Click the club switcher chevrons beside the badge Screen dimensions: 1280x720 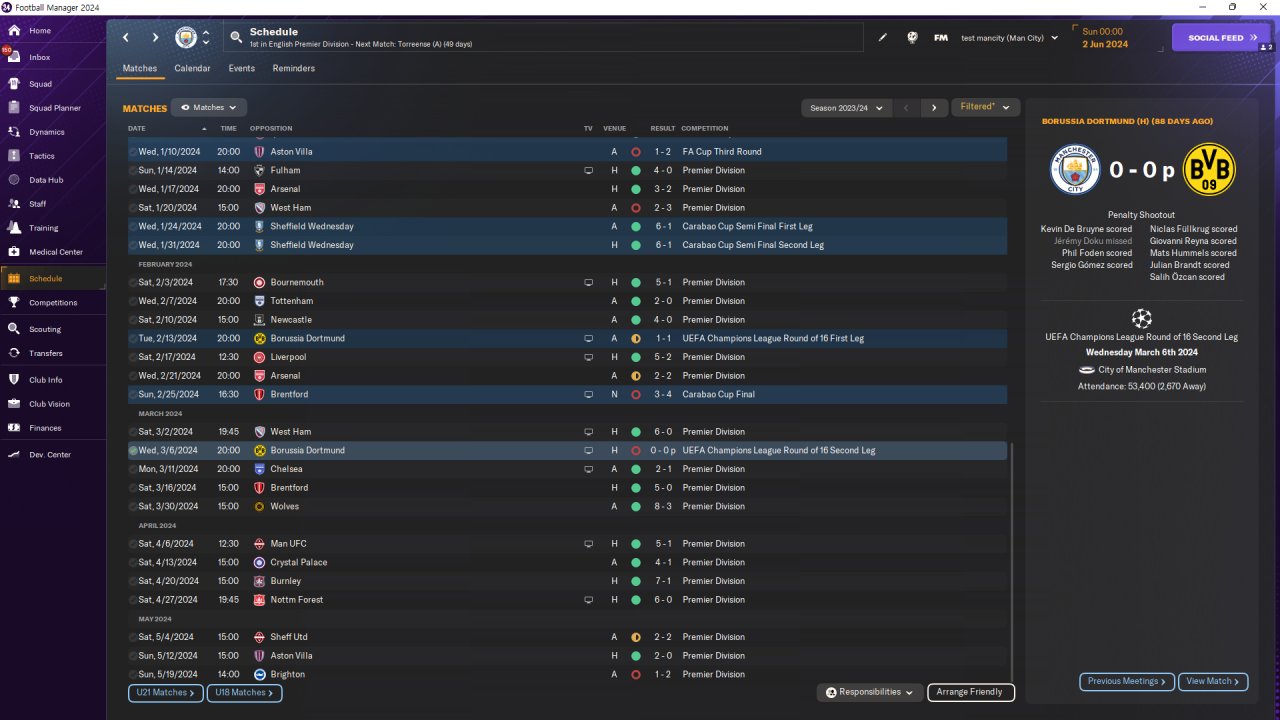coord(206,38)
